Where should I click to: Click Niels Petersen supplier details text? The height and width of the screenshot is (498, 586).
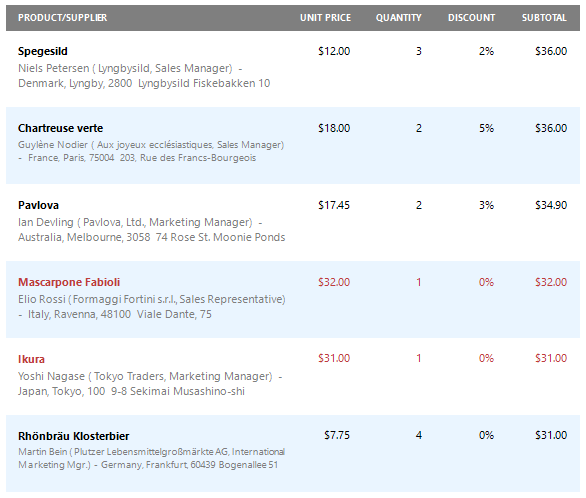coord(144,75)
